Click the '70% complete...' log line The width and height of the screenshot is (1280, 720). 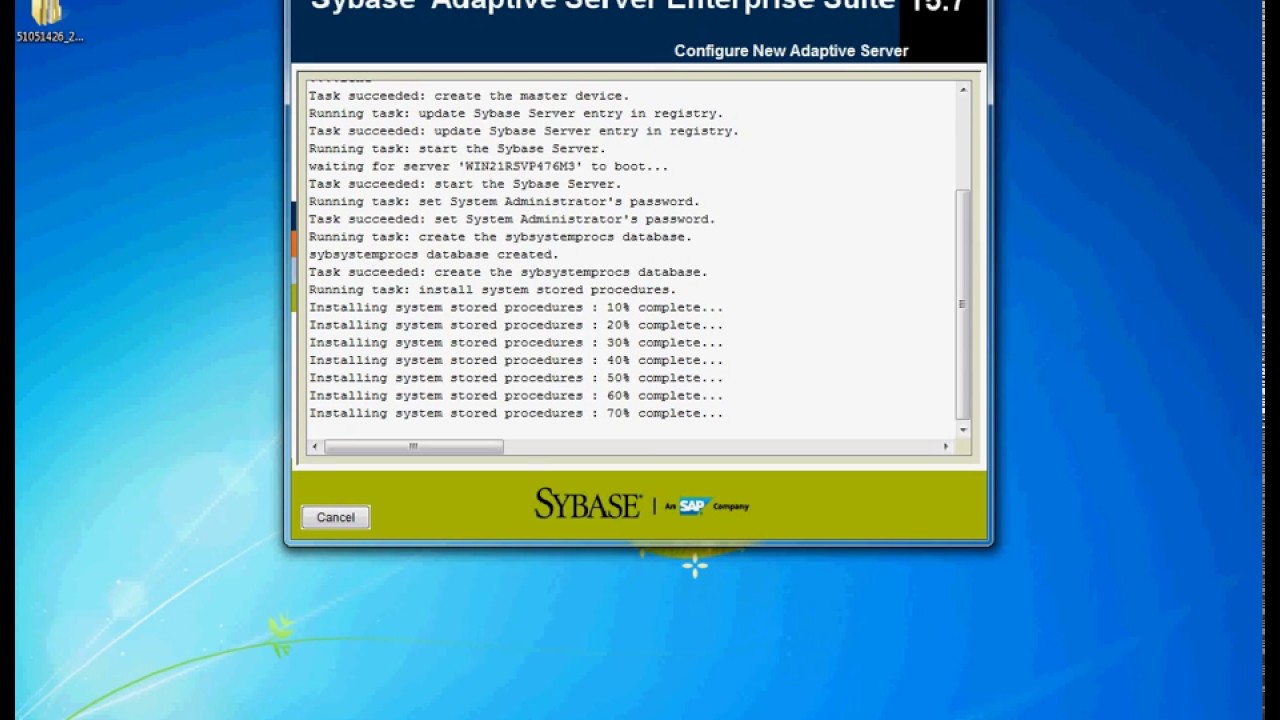[x=516, y=413]
